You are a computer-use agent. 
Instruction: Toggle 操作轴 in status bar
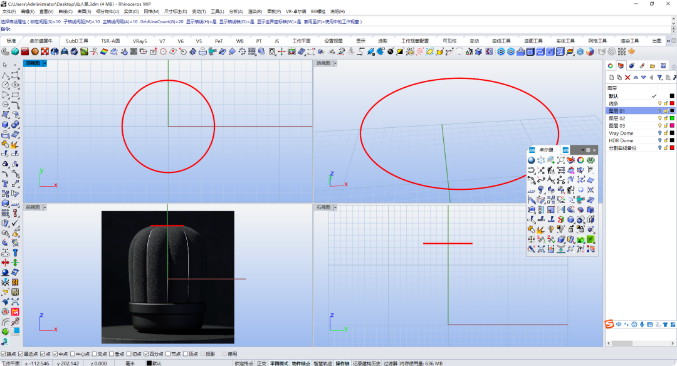(x=342, y=363)
